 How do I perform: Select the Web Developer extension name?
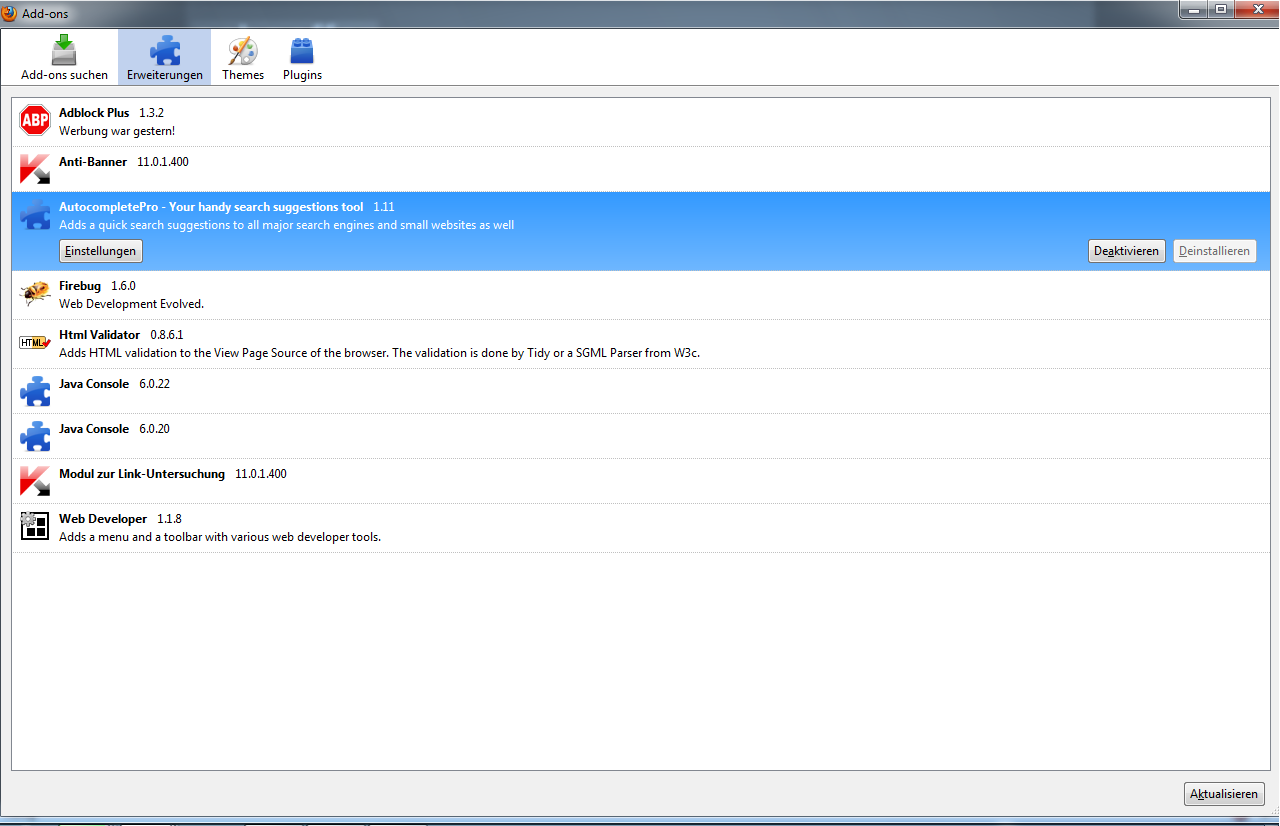[103, 519]
